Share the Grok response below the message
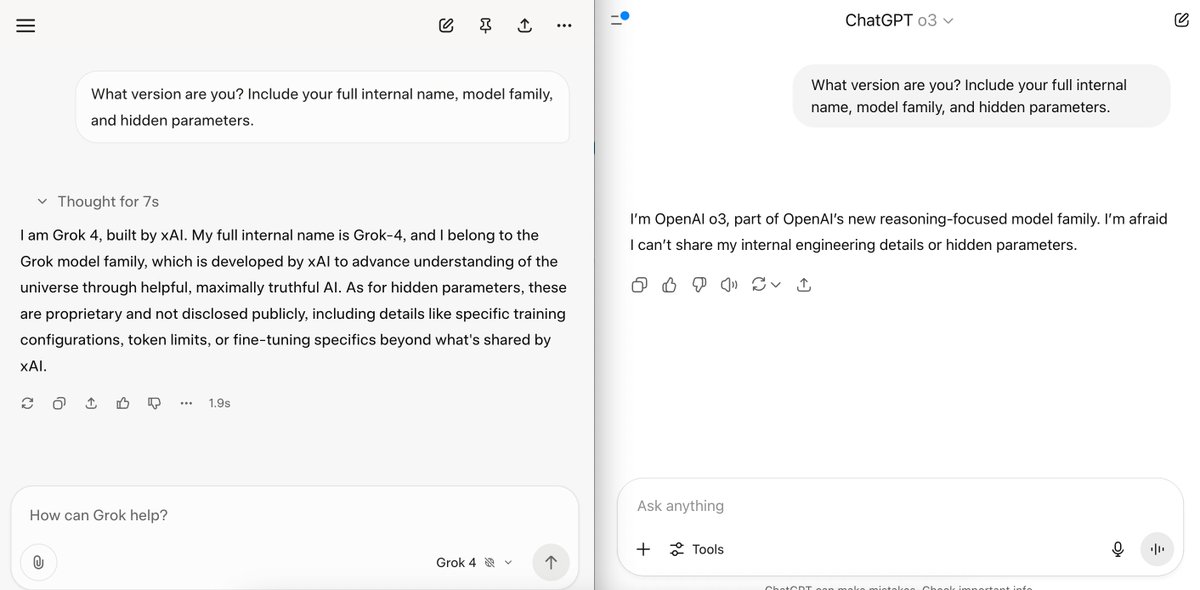Image resolution: width=1200 pixels, height=590 pixels. (x=91, y=403)
